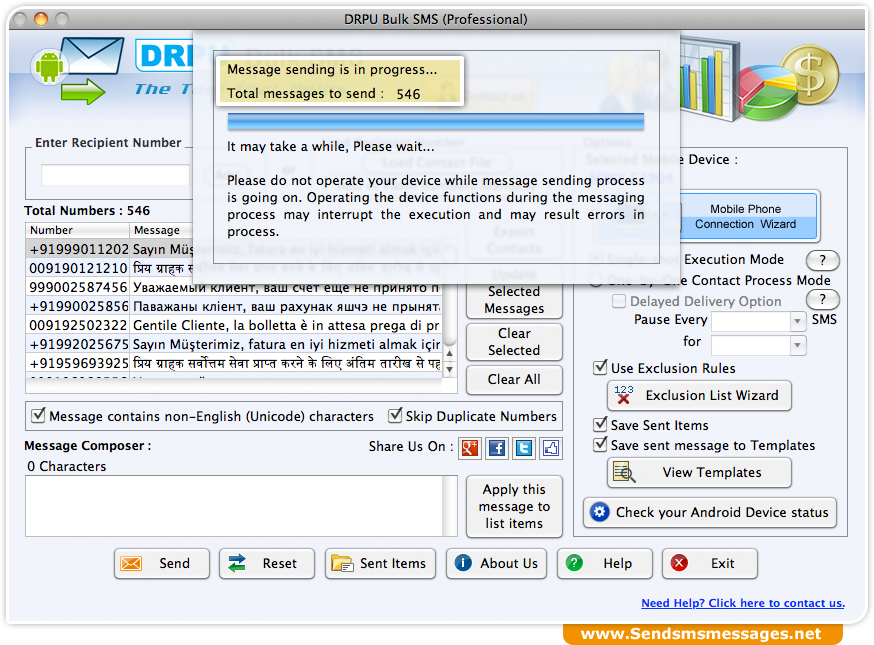Click the blue info icon on About Us
Viewport: 874px width, 645px height.
coord(463,563)
